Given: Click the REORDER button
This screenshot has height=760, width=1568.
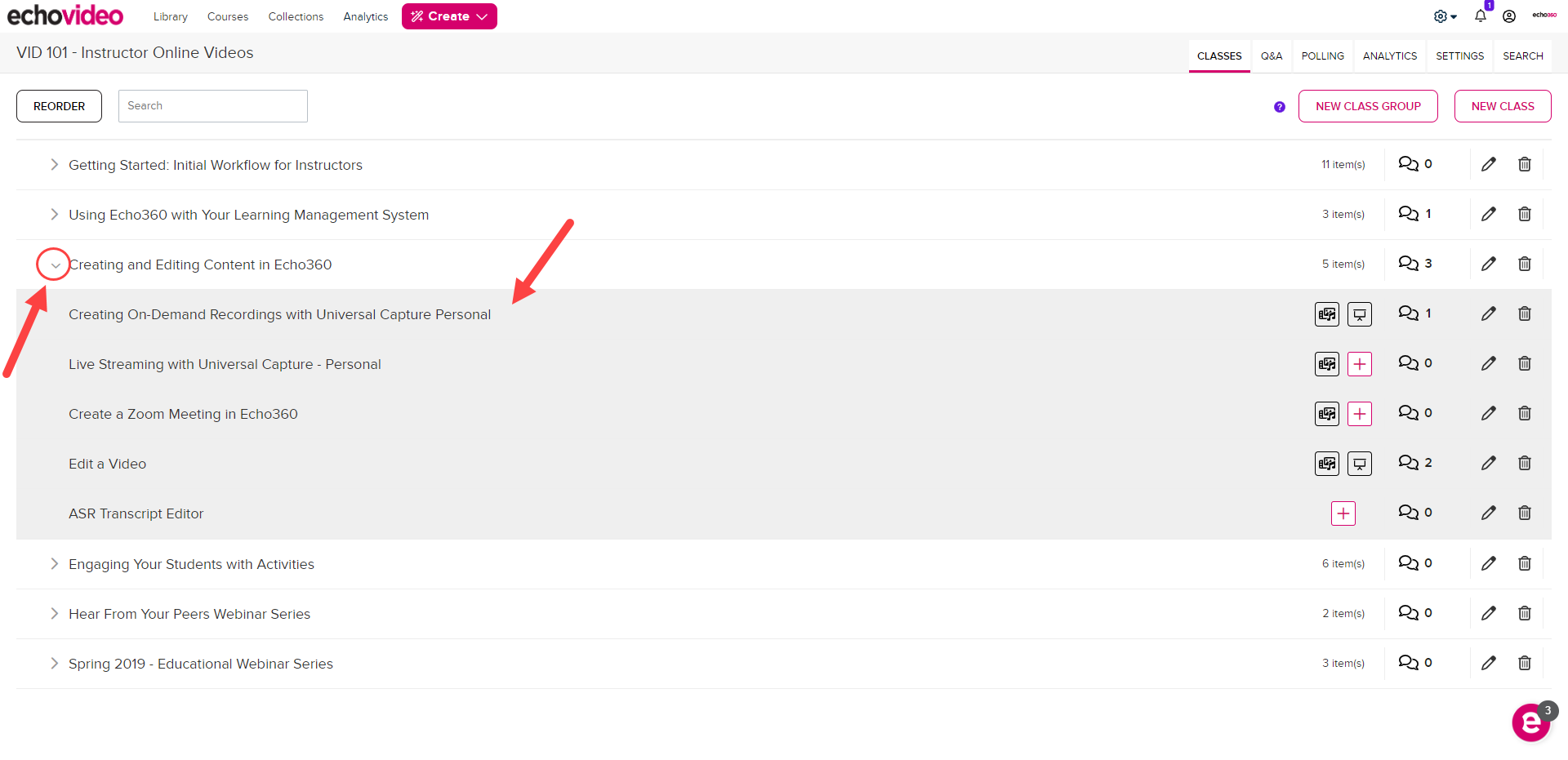Looking at the screenshot, I should tap(59, 106).
